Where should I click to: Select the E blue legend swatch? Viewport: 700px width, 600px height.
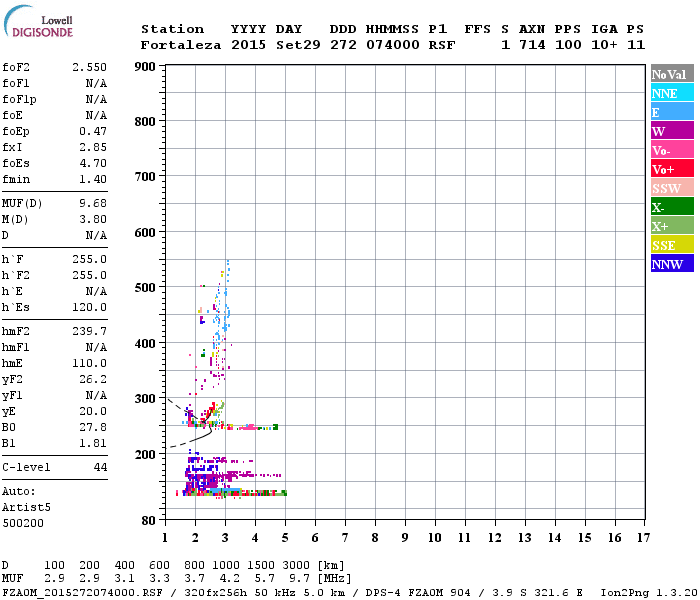pyautogui.click(x=672, y=112)
